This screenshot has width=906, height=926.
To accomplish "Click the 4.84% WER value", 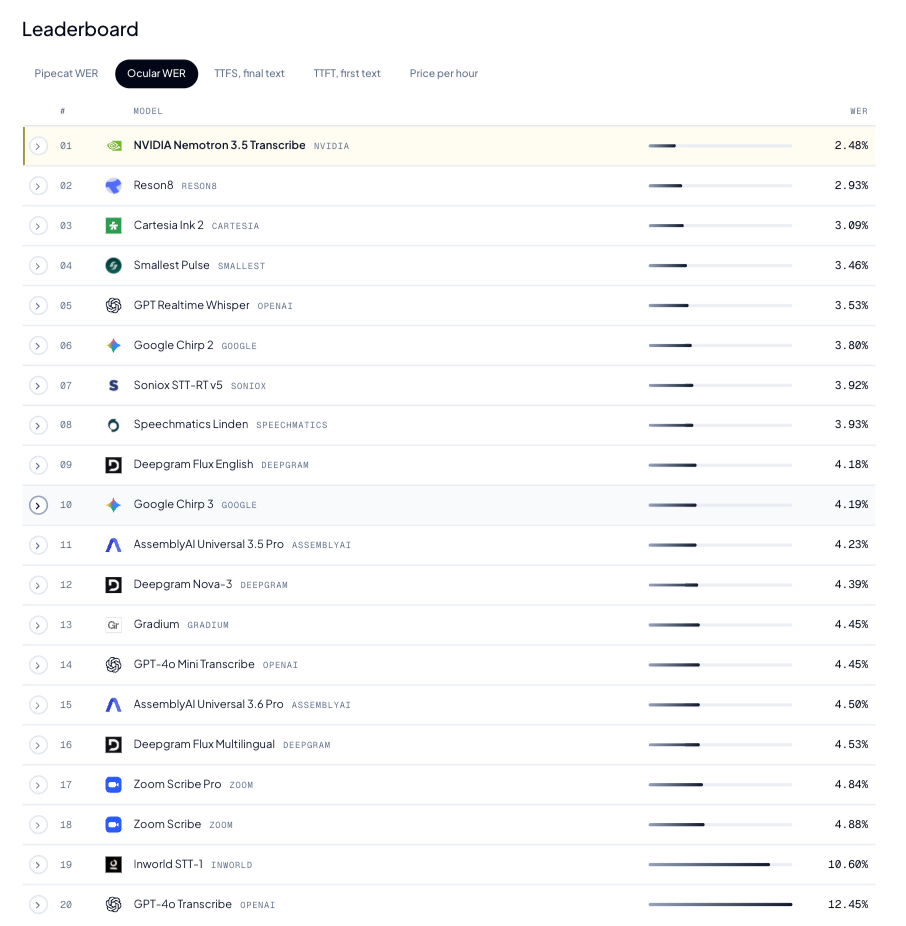I will click(851, 785).
